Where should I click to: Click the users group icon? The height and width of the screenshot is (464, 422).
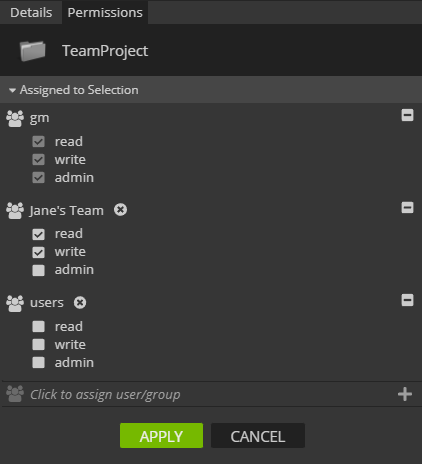(15, 303)
